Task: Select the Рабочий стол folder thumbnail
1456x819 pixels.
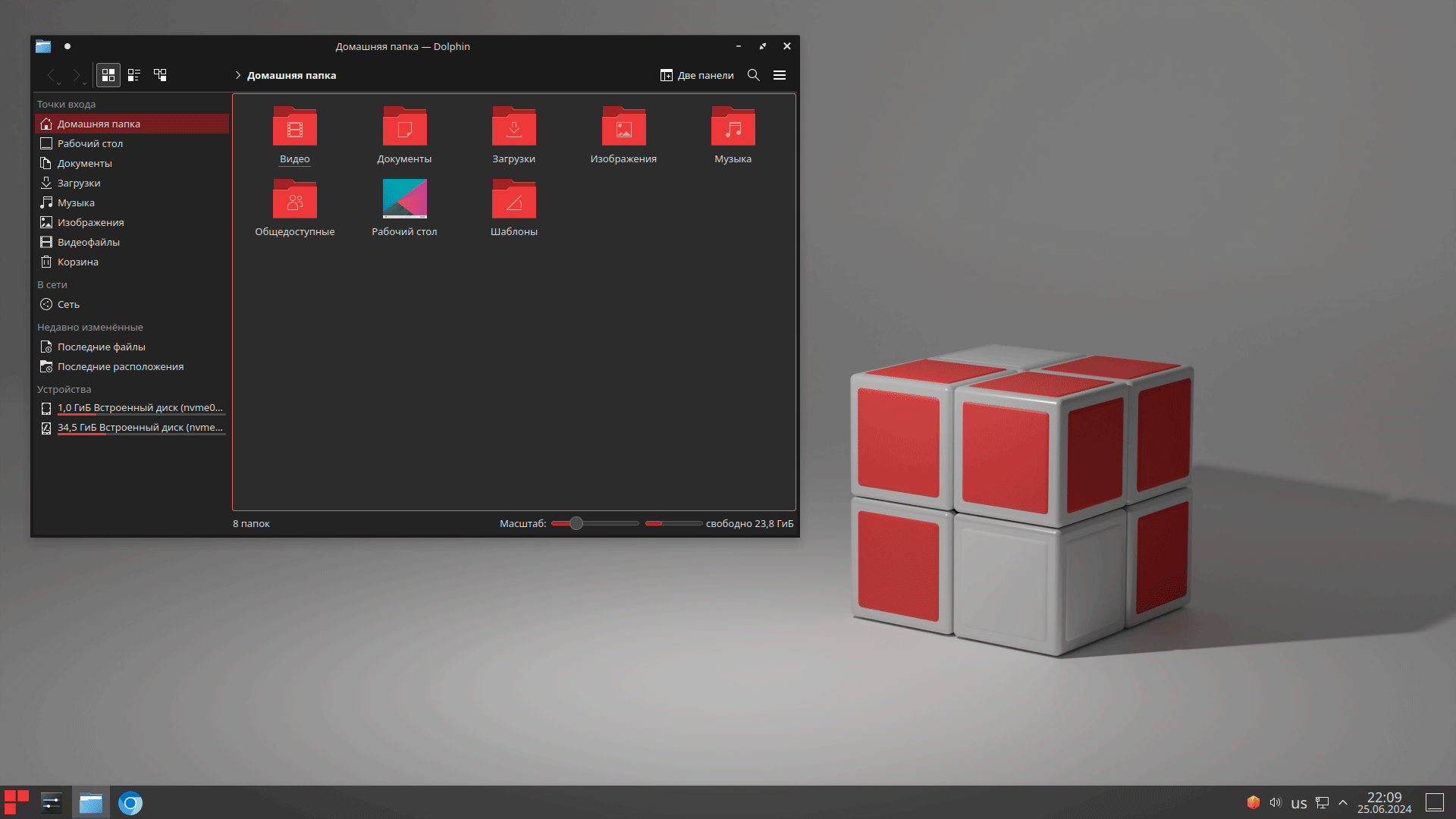Action: [404, 199]
